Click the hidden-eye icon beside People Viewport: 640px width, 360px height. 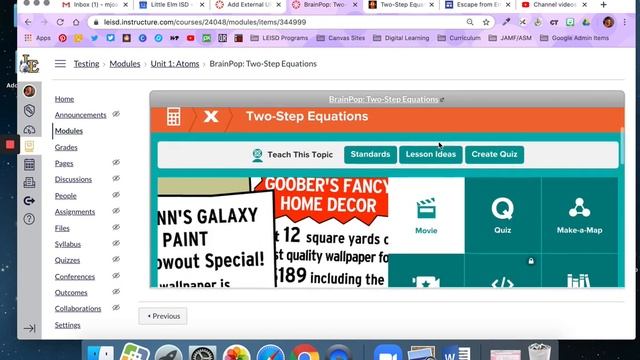point(116,195)
